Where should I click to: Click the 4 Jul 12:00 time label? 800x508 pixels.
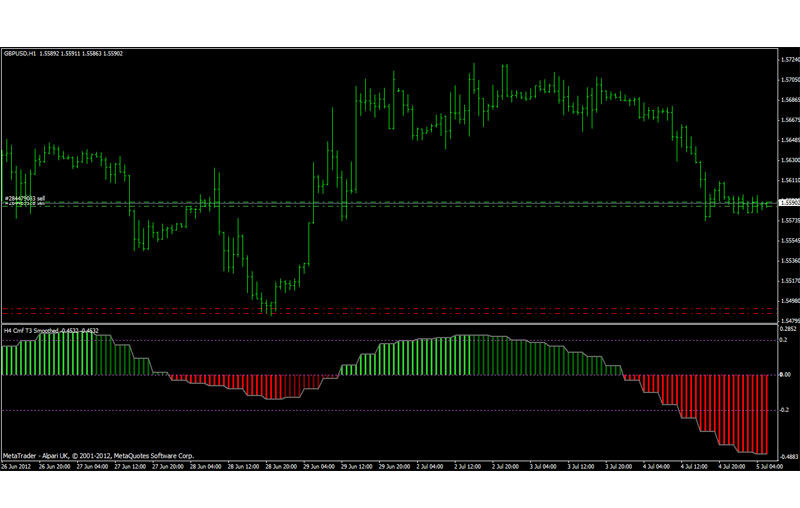pos(693,467)
